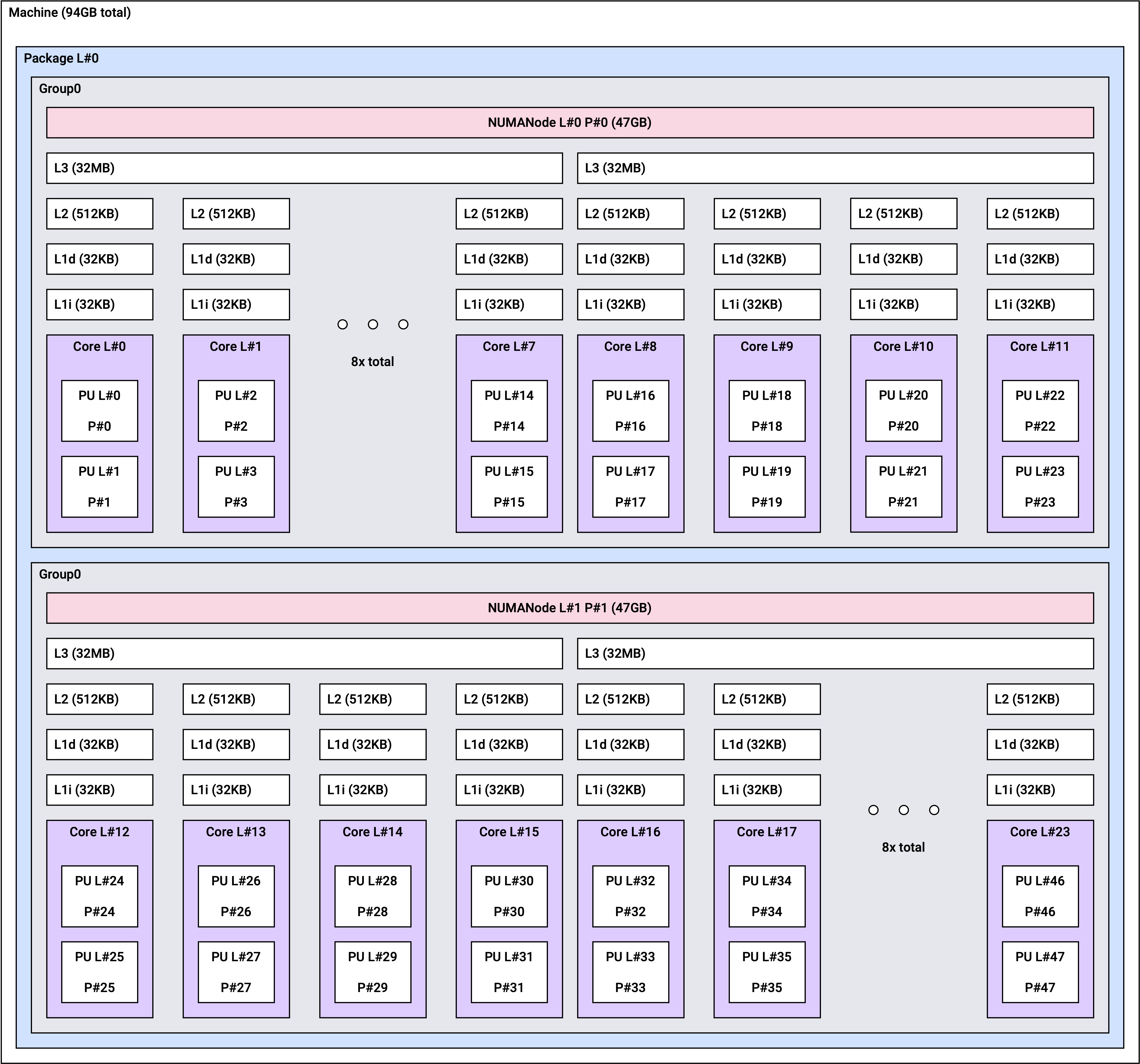Click the PU L#18 P#18 box
Image resolution: width=1140 pixels, height=1064 pixels.
point(767,411)
